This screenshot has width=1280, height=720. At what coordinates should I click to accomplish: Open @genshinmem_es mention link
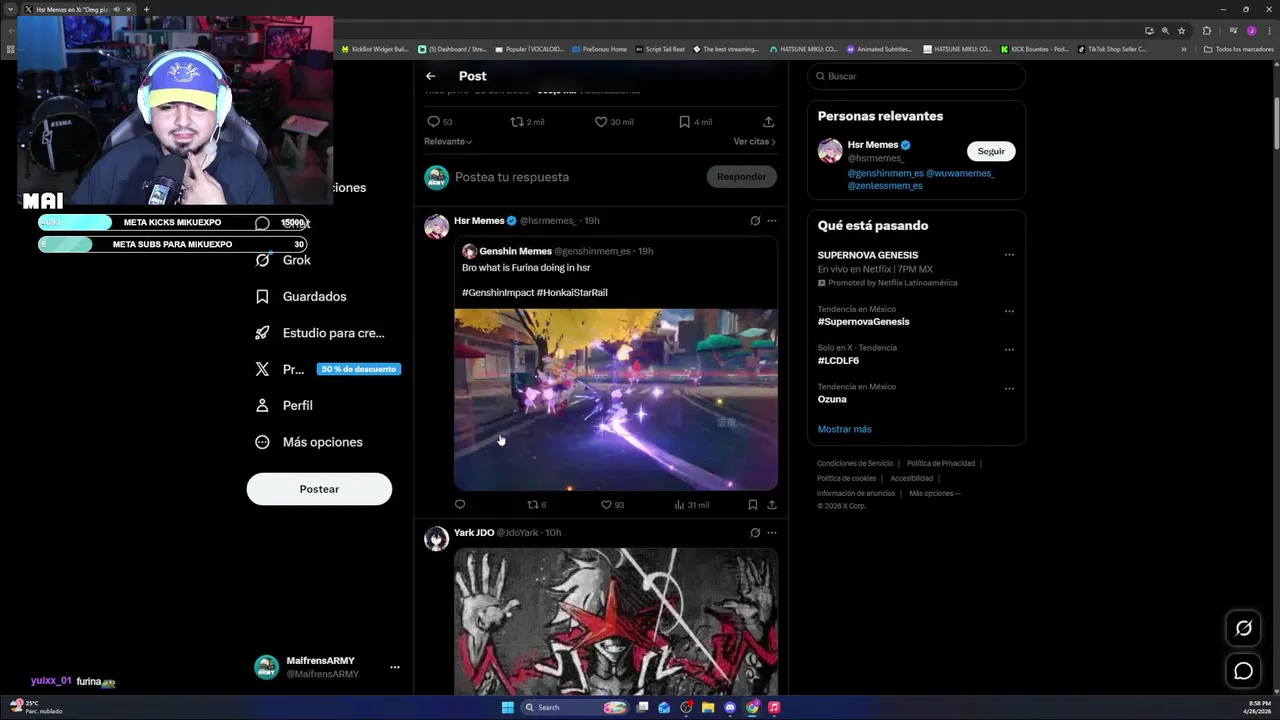(885, 173)
